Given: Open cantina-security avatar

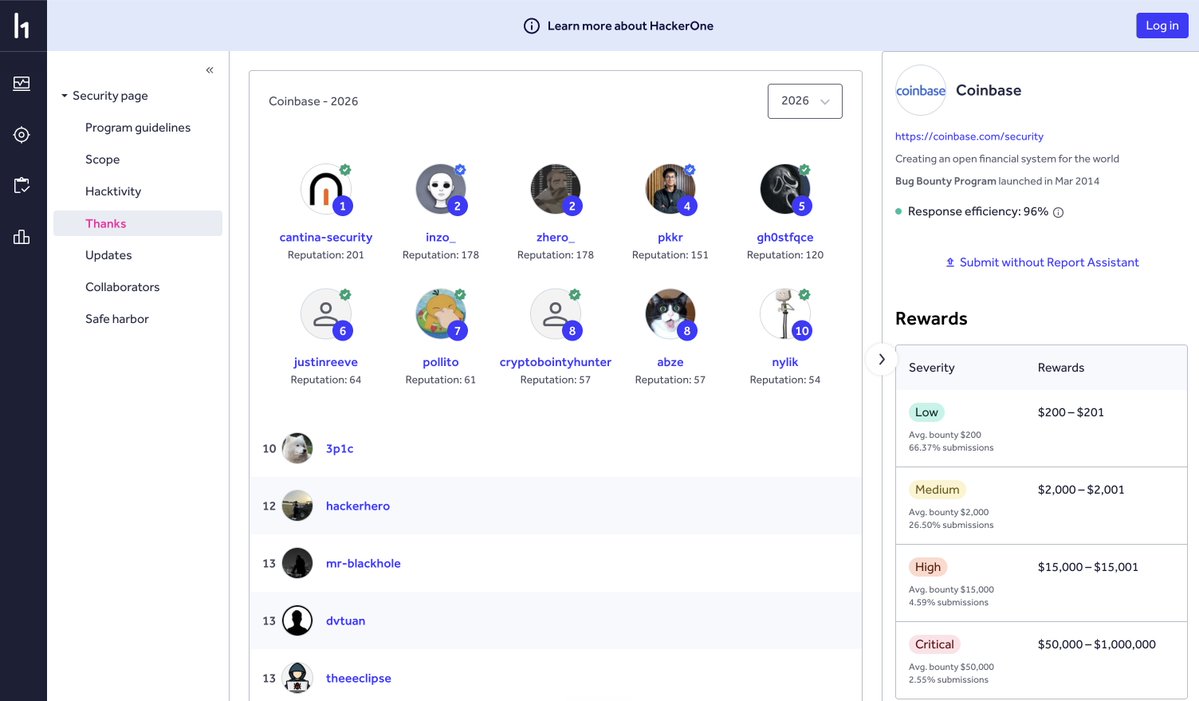Looking at the screenshot, I should (326, 189).
